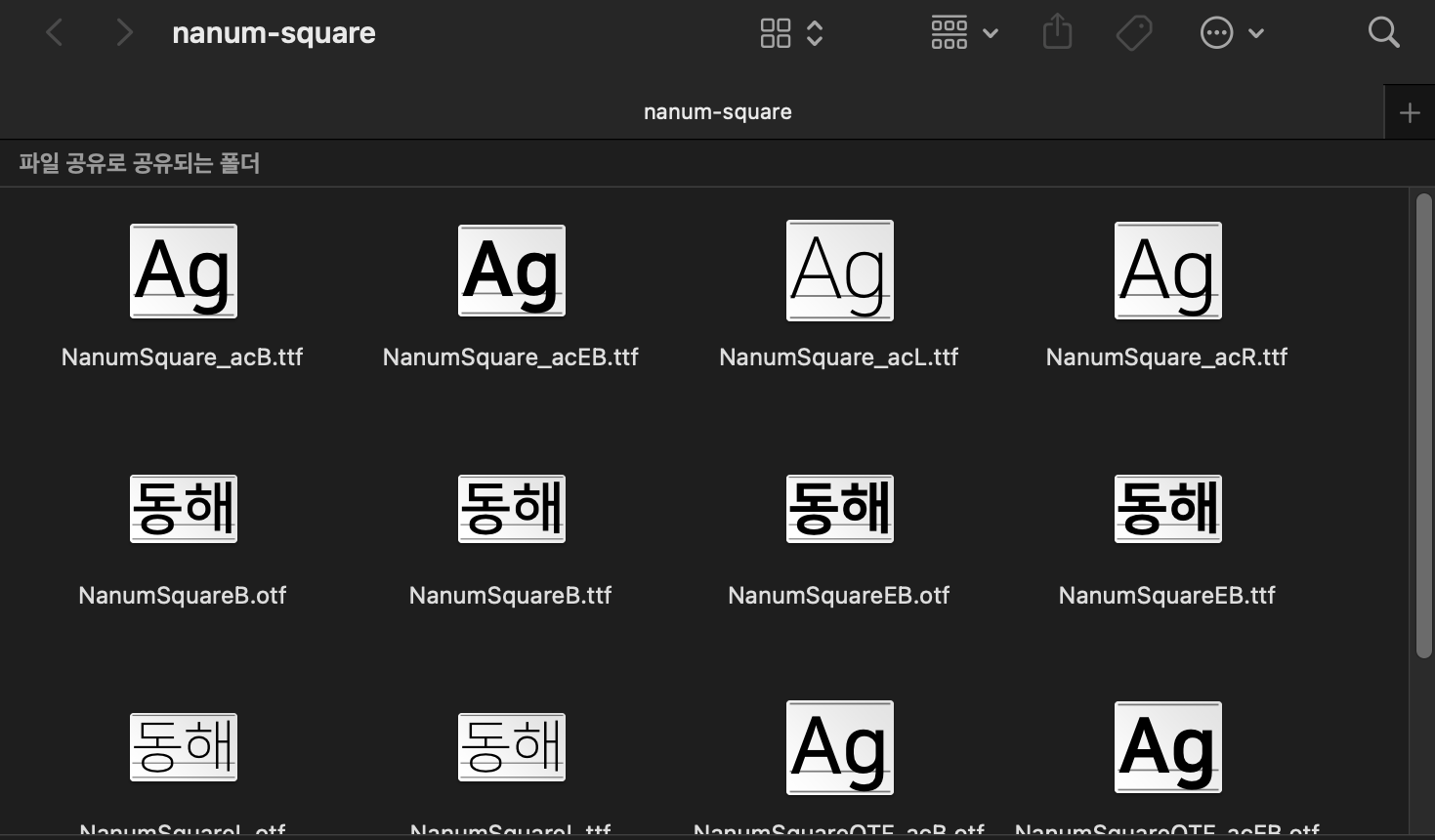The height and width of the screenshot is (840, 1435).
Task: Click the vertical scrollbar thumb
Action: tap(1424, 426)
